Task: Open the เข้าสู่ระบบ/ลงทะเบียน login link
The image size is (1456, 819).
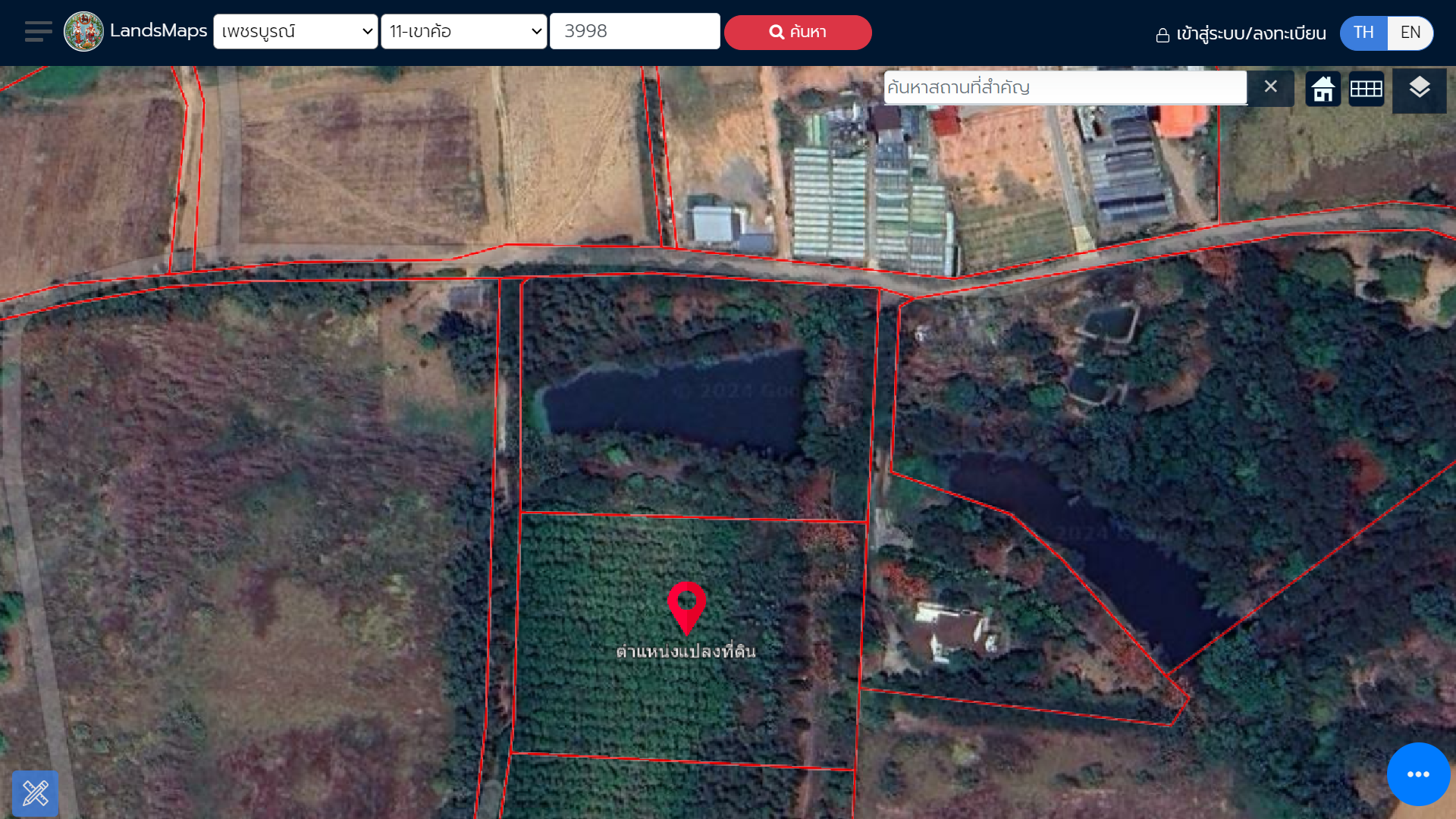Action: [1241, 33]
